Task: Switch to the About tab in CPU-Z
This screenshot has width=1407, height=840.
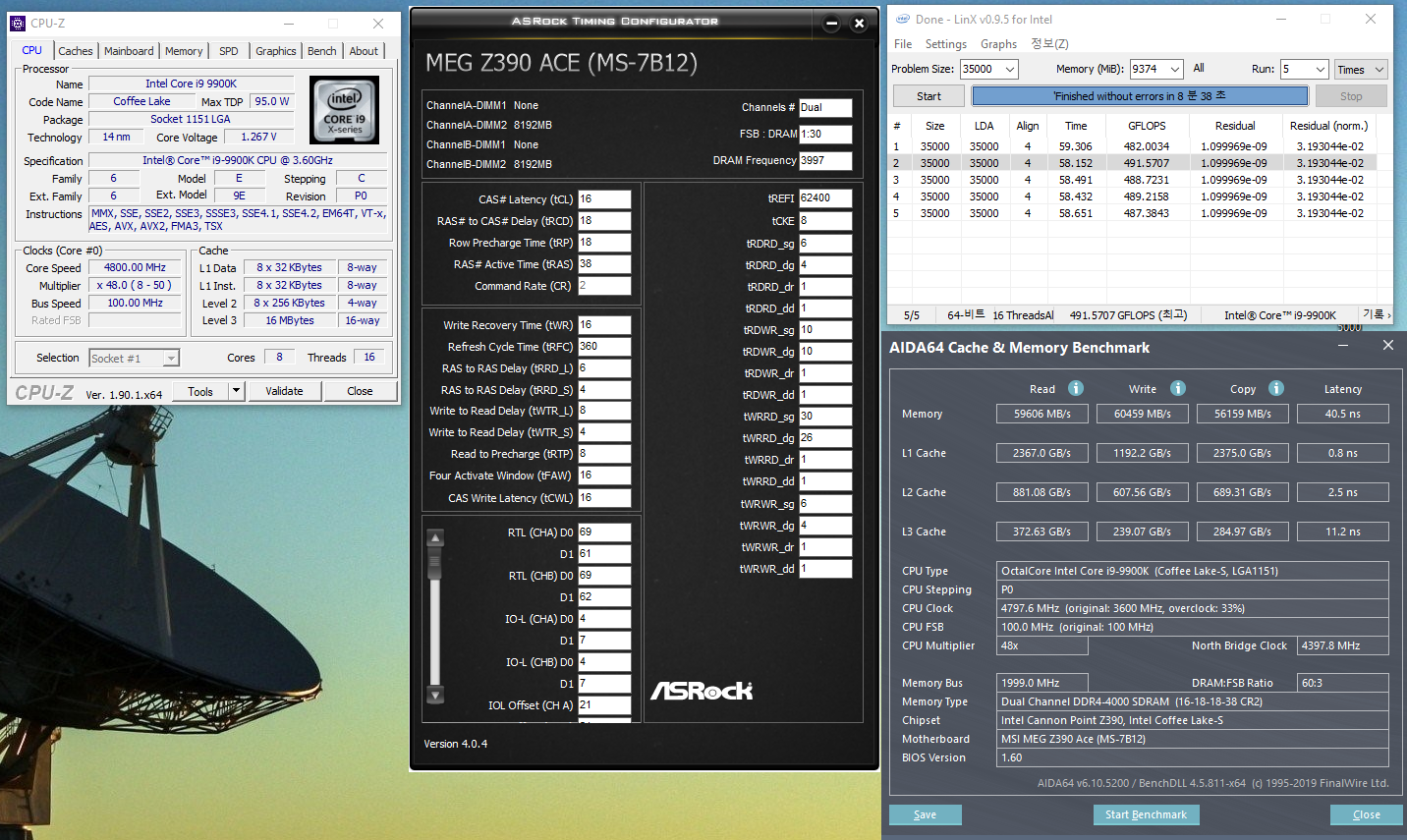Action: pos(364,51)
